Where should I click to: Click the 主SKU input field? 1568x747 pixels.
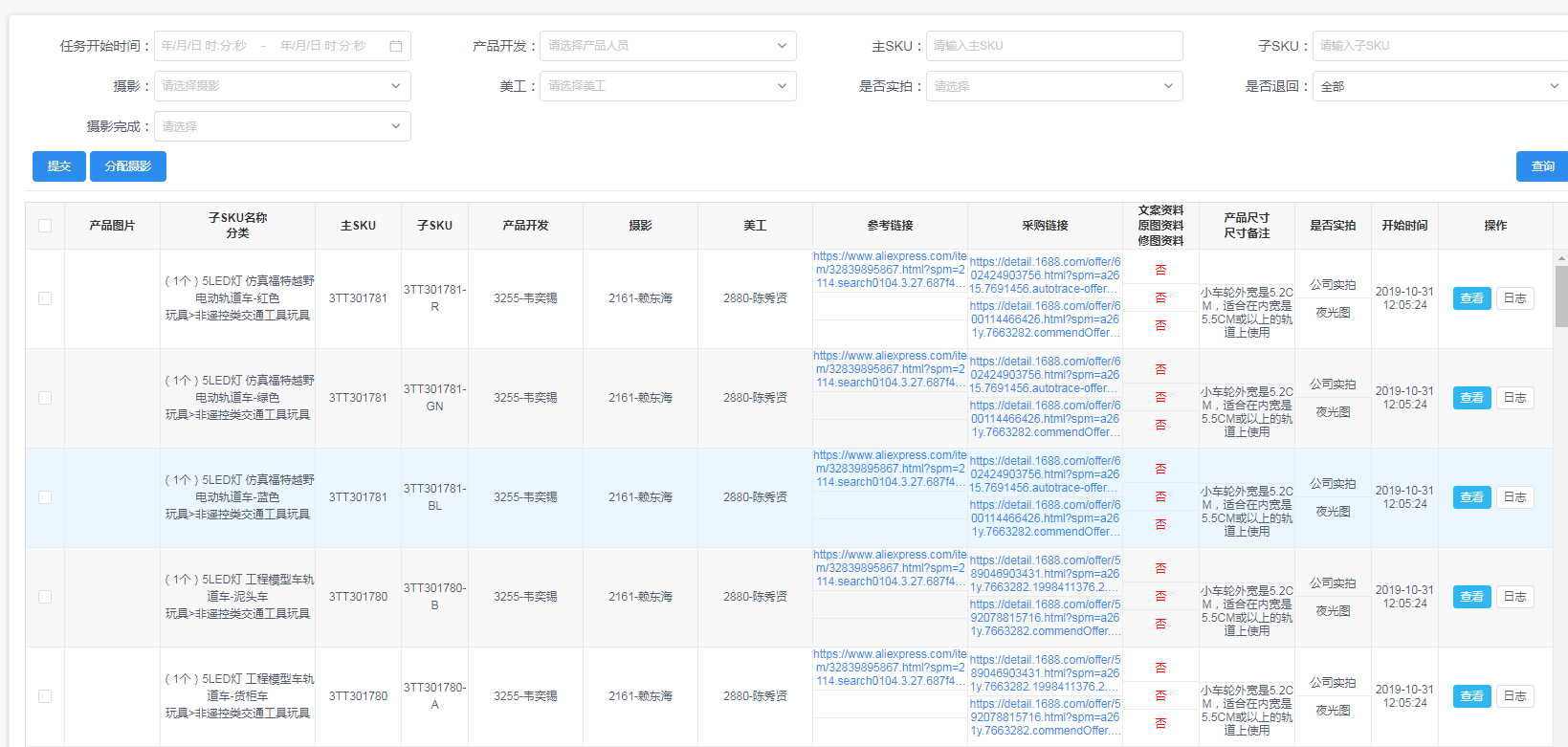[x=1053, y=46]
